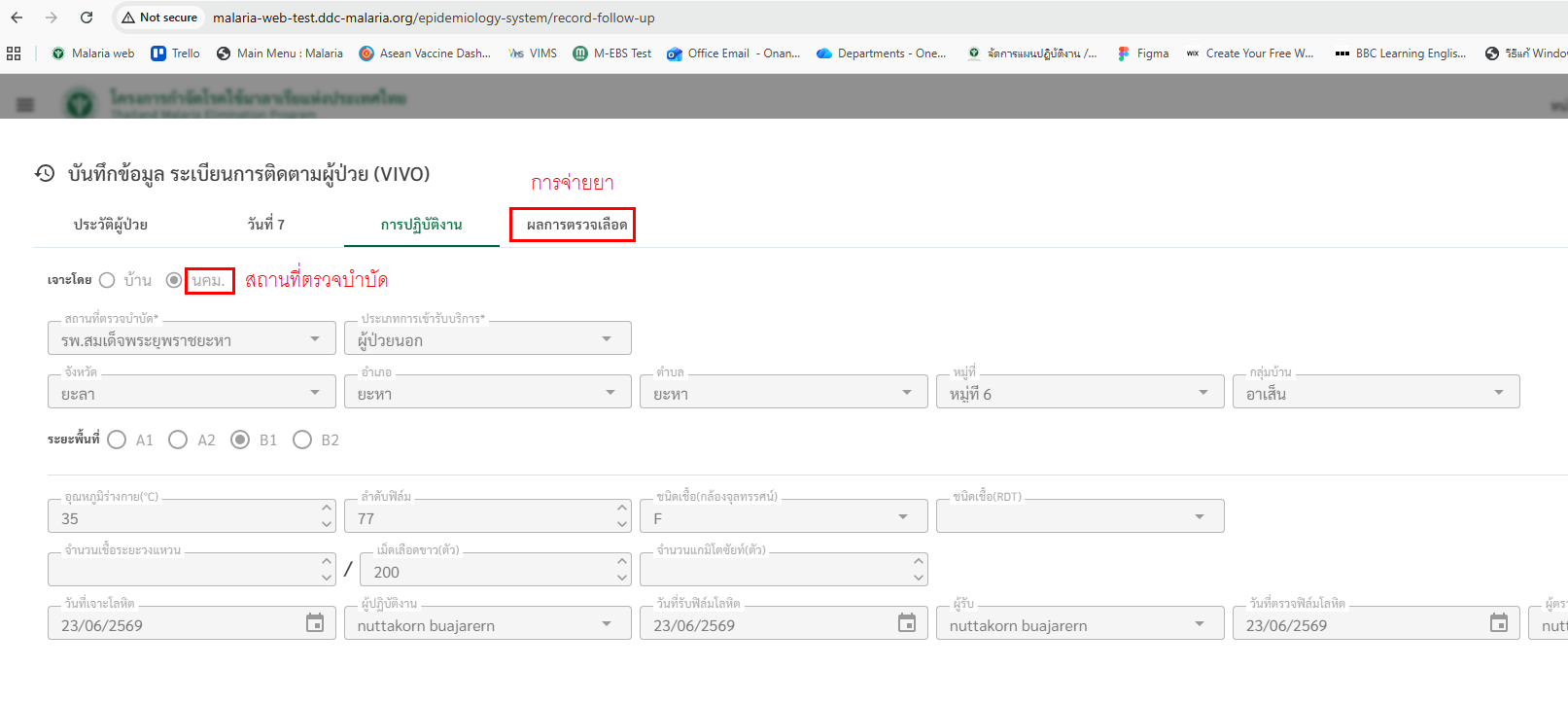
Task: Choose area stage A2
Action: click(178, 440)
